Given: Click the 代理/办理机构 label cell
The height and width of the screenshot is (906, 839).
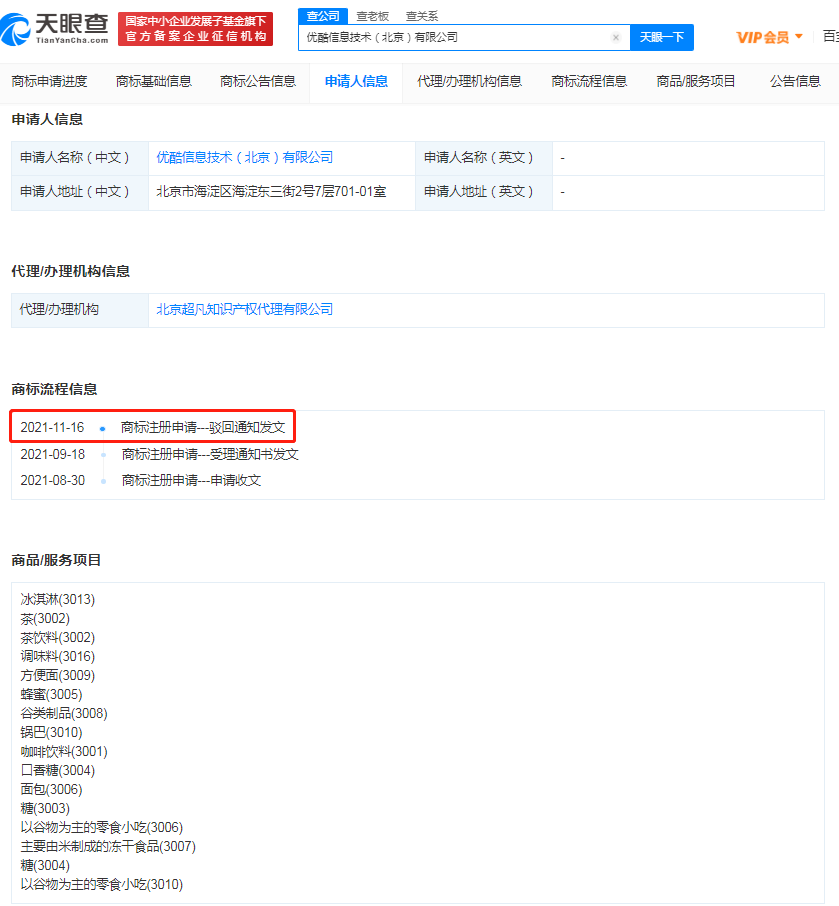Looking at the screenshot, I should tap(80, 310).
